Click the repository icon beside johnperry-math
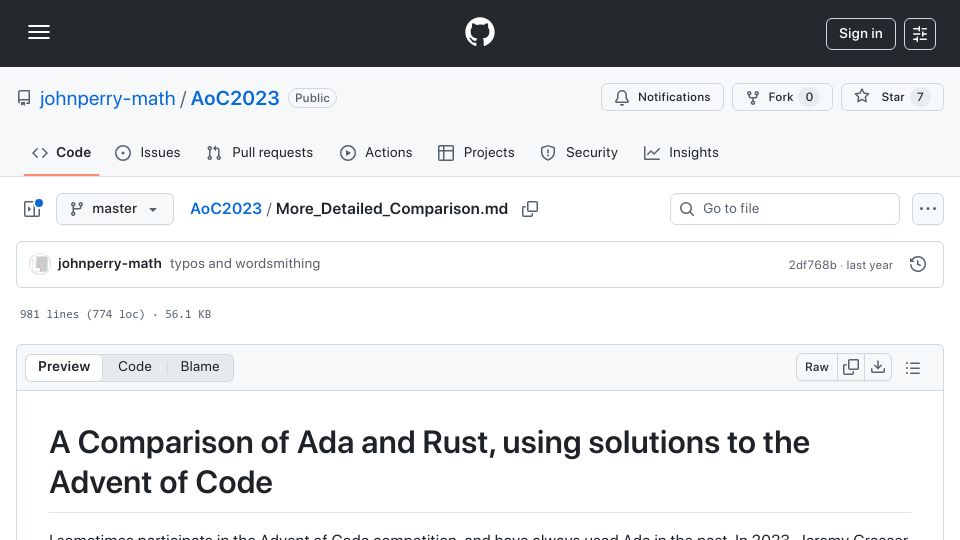Screen dimensions: 960x540 point(24,98)
